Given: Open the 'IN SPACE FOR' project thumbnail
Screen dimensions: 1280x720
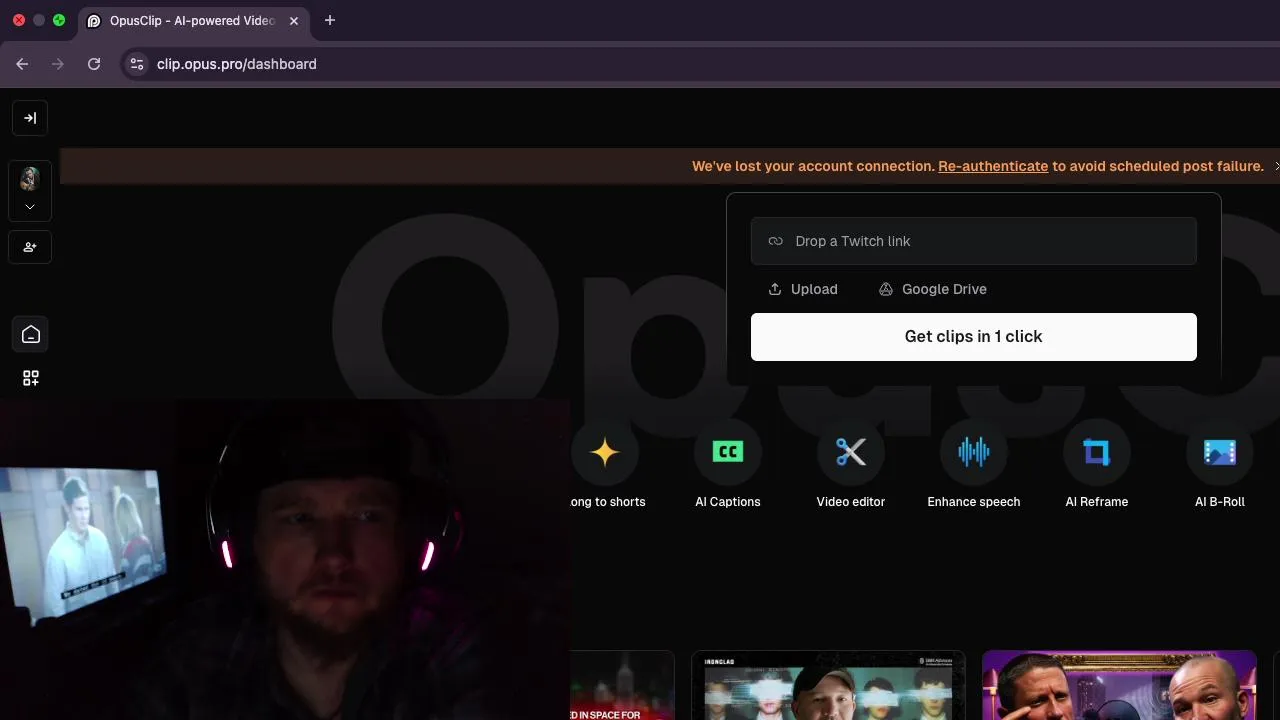Looking at the screenshot, I should tap(622, 686).
